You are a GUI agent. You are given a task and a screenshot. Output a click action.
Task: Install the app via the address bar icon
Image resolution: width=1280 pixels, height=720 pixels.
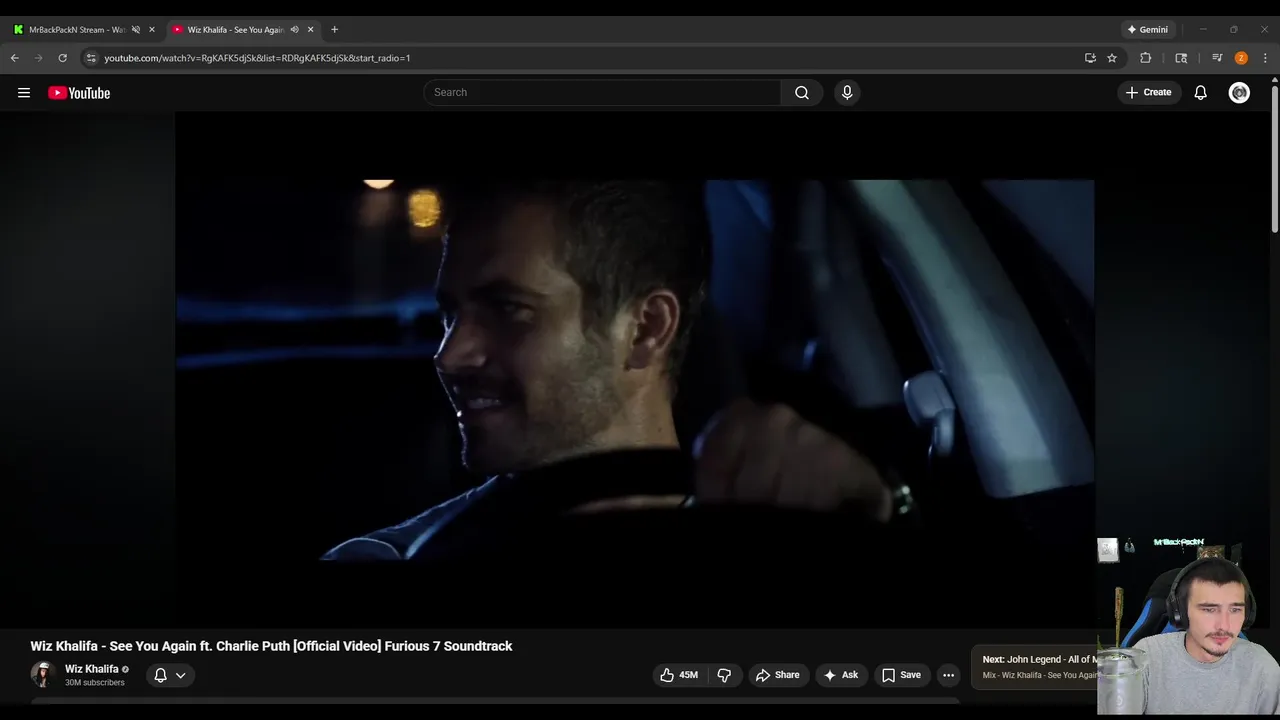point(1090,58)
